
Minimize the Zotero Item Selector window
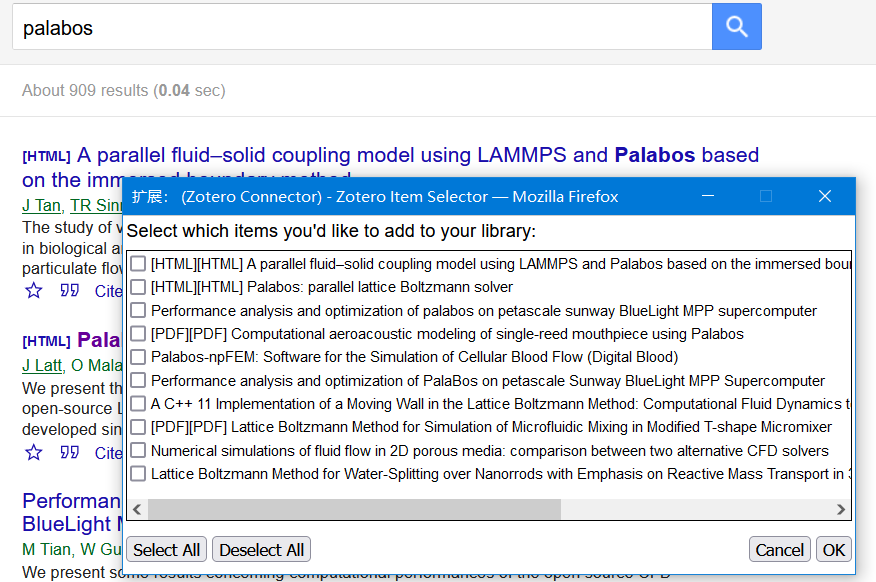click(708, 196)
